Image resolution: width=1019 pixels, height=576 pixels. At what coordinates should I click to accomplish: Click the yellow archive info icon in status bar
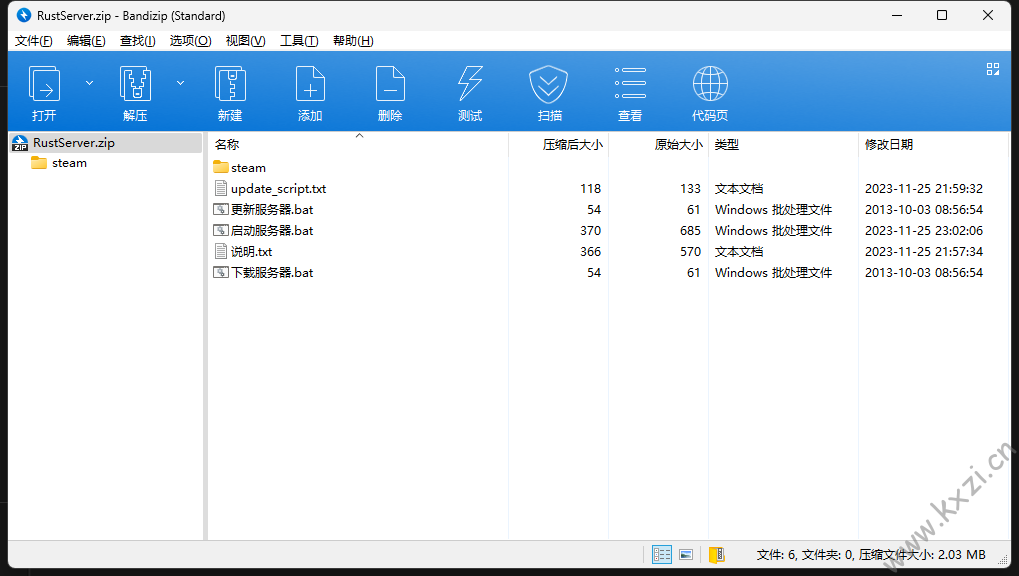click(x=716, y=555)
